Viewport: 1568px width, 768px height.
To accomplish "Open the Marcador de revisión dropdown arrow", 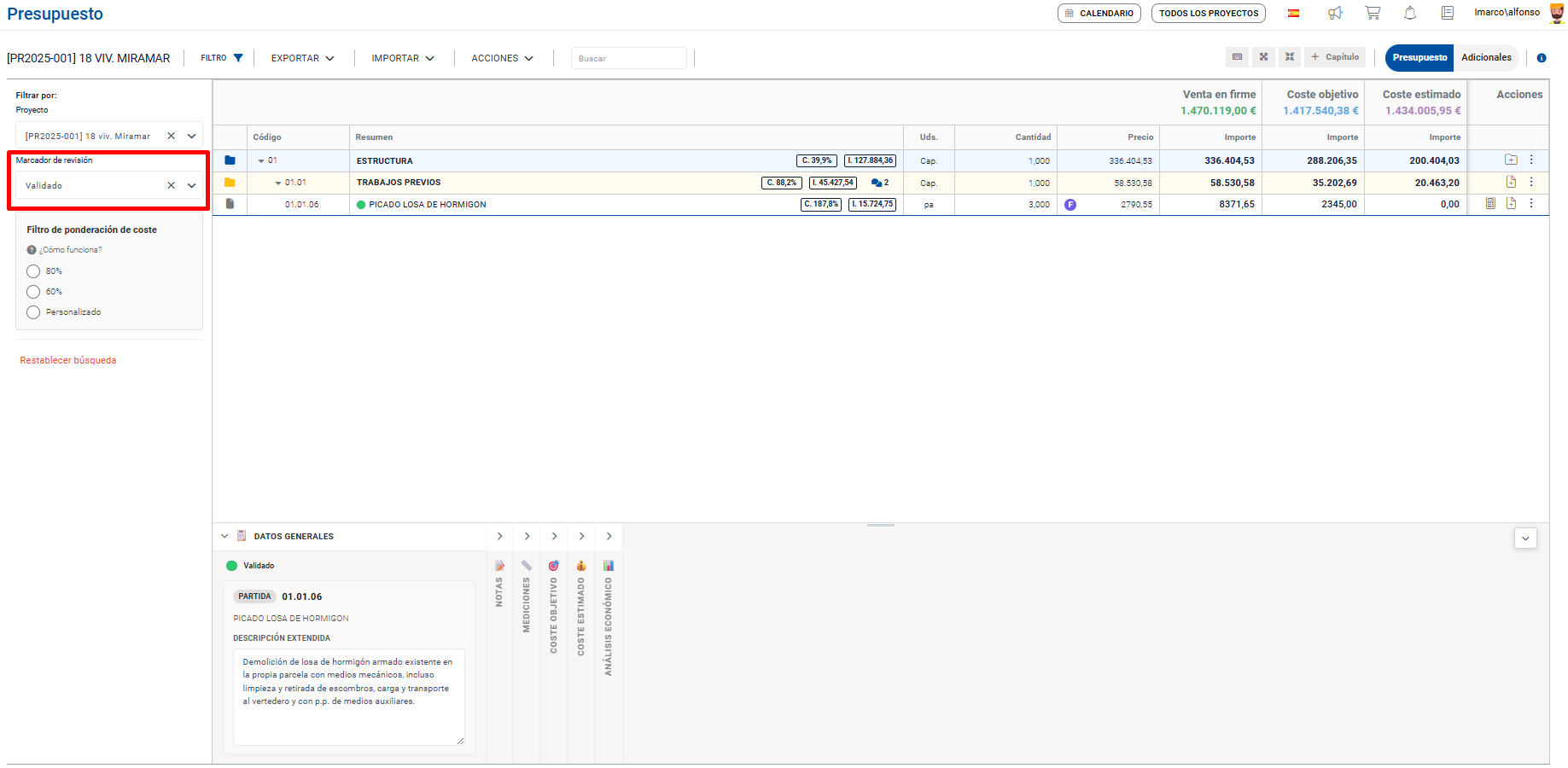I will tap(192, 185).
